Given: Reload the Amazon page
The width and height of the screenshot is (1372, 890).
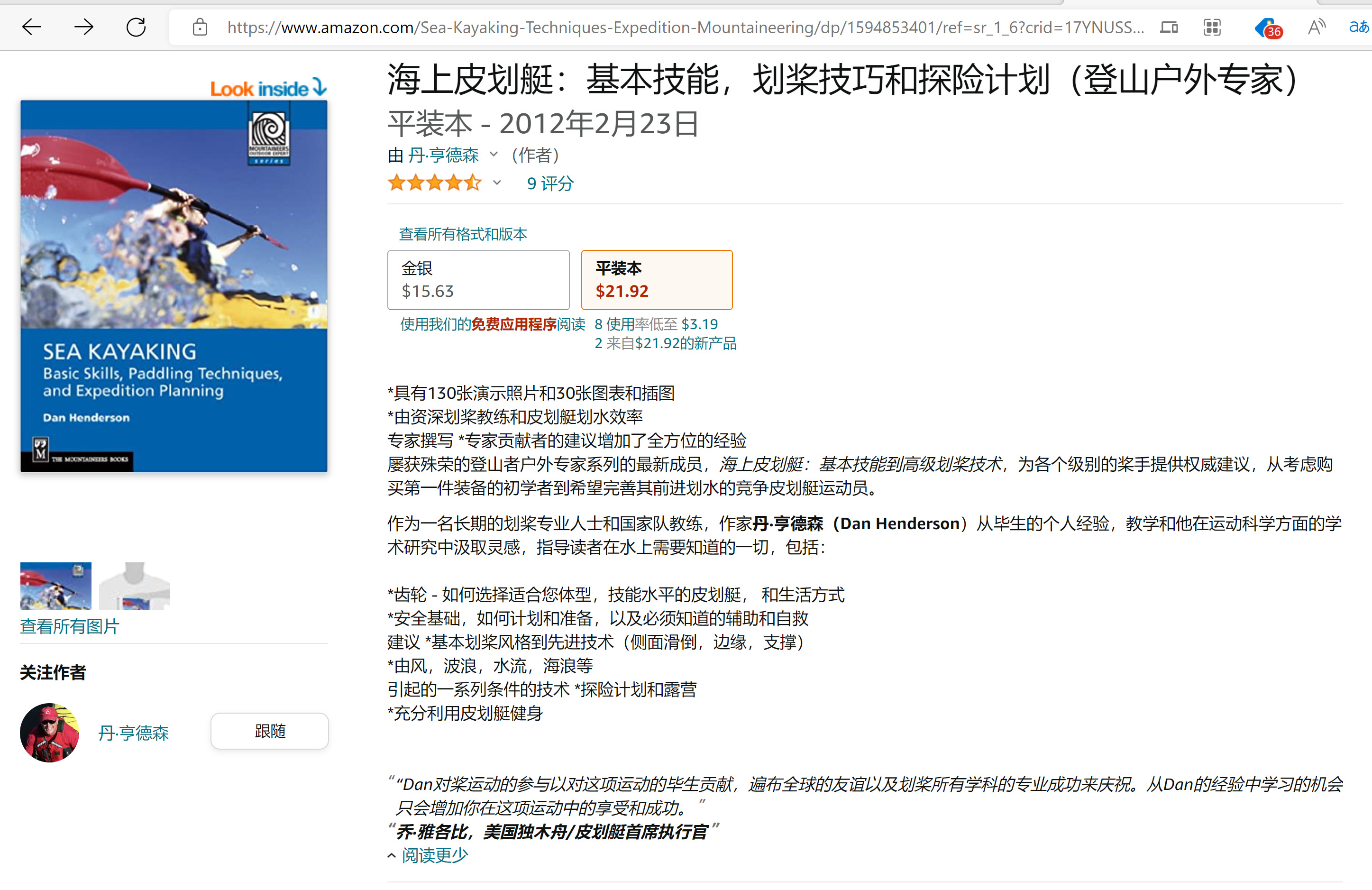Looking at the screenshot, I should [136, 27].
